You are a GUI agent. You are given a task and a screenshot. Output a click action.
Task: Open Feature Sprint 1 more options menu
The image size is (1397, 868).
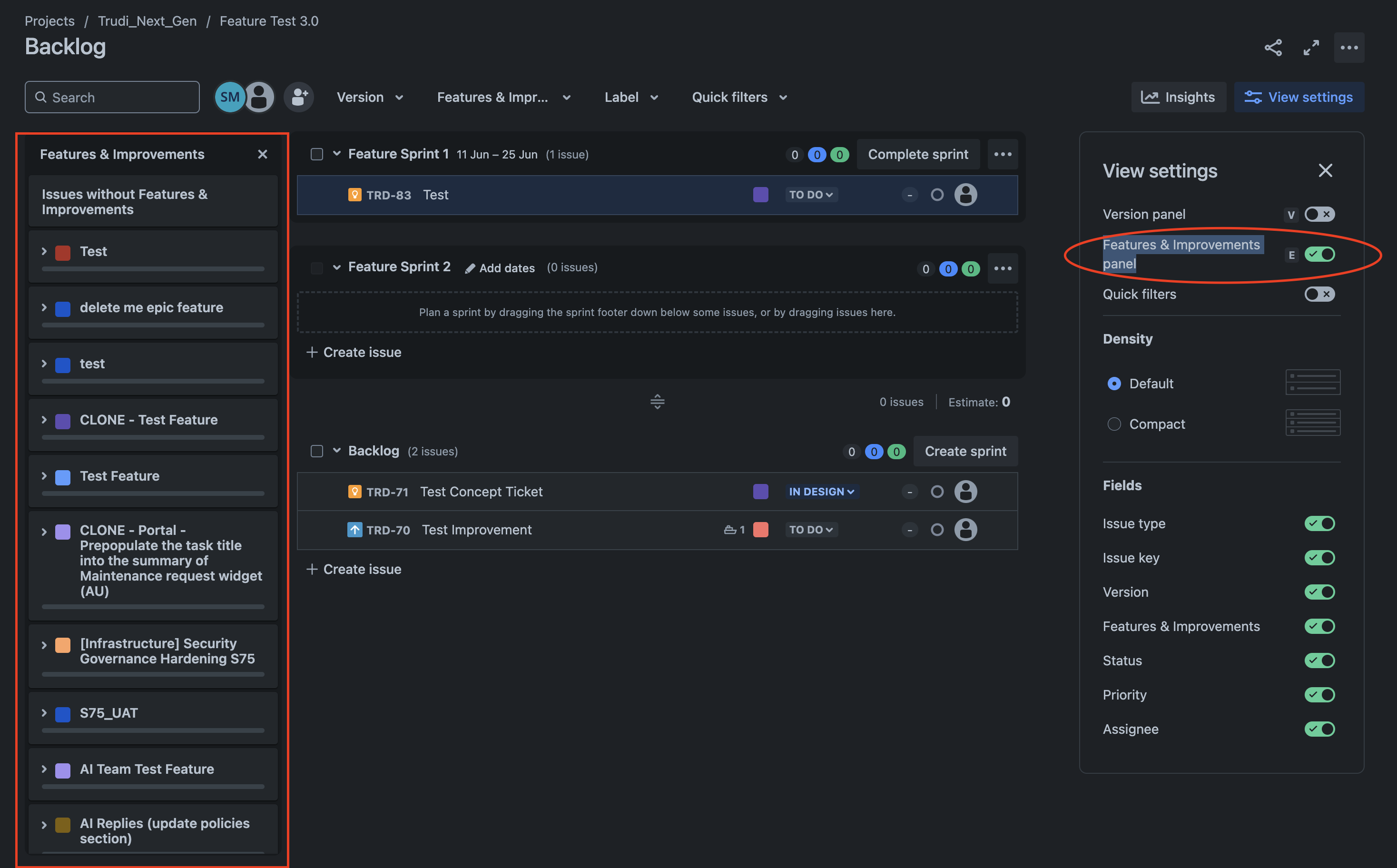point(1003,154)
